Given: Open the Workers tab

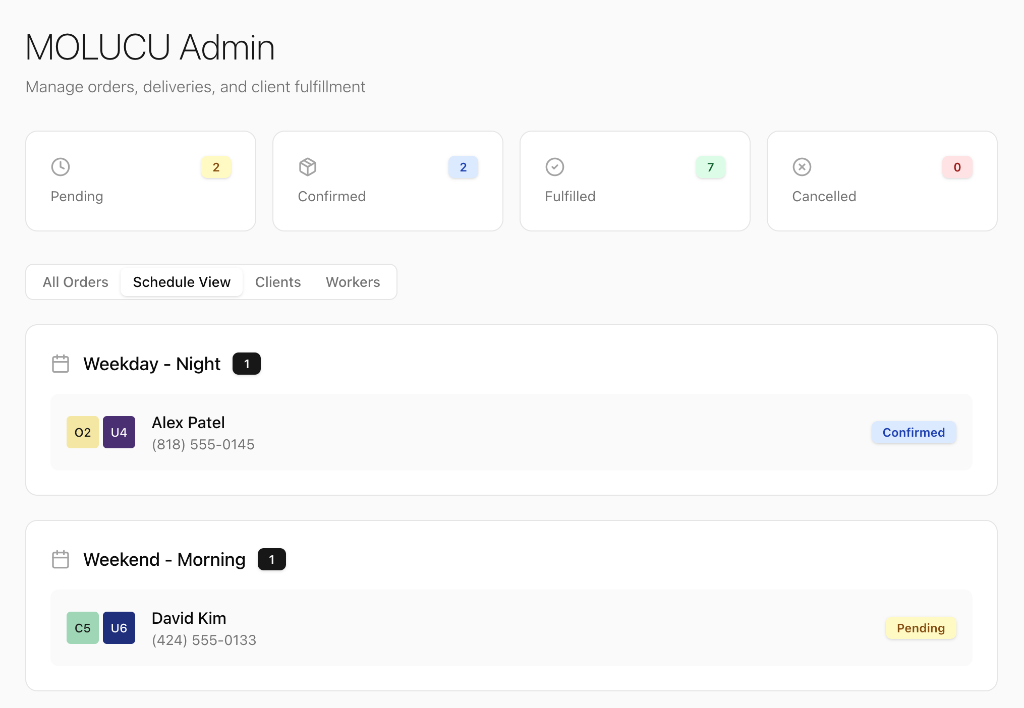Looking at the screenshot, I should pos(353,282).
